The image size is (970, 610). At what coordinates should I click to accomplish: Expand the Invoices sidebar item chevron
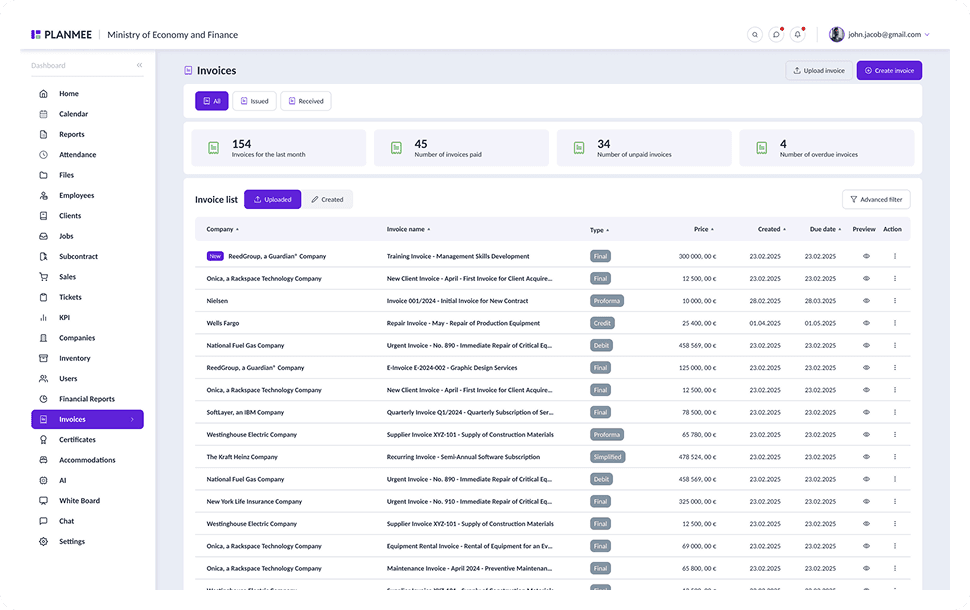click(132, 419)
